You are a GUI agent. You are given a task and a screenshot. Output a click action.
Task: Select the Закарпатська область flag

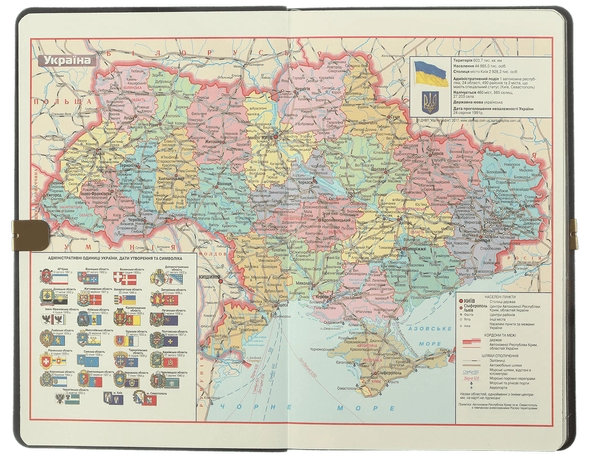129,300
